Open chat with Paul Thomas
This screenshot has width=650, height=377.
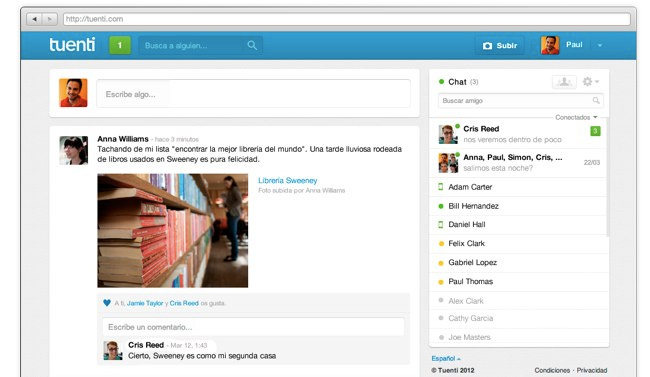click(519, 282)
